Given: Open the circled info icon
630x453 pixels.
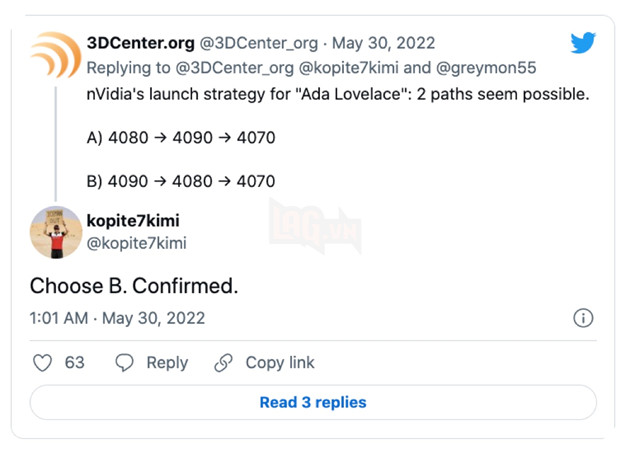Looking at the screenshot, I should (x=583, y=318).
